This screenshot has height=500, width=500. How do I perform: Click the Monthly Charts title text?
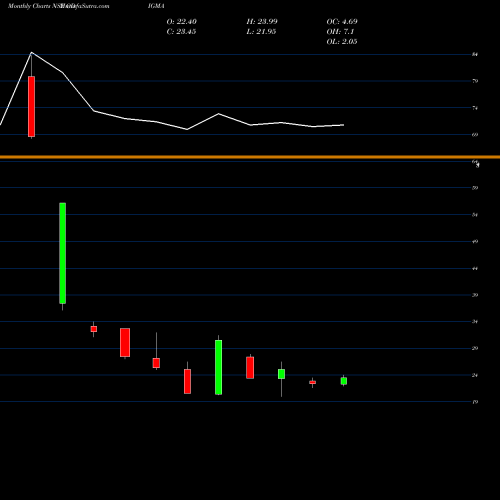(29, 6)
